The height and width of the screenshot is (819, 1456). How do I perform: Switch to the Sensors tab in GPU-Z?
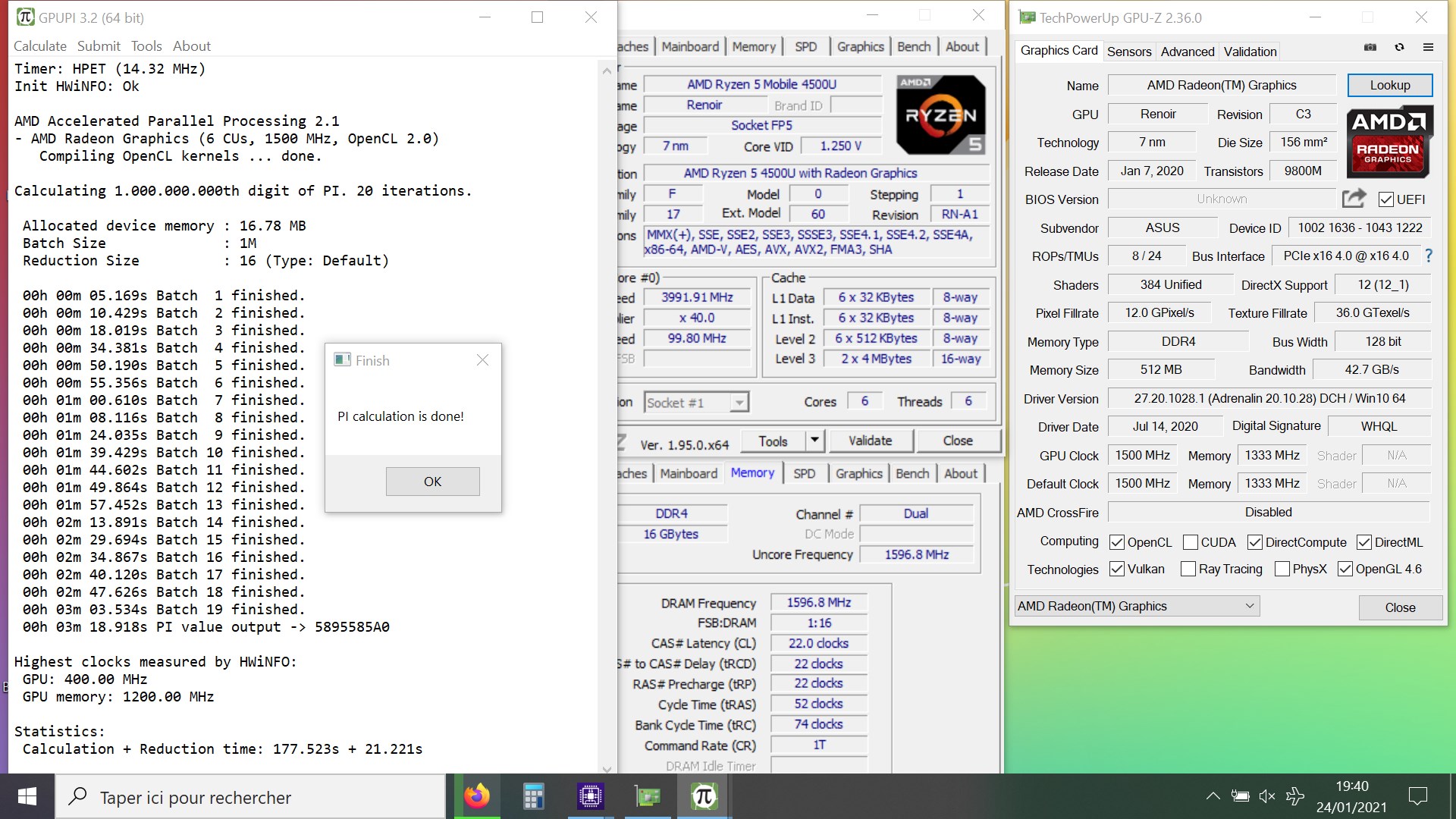[1129, 52]
